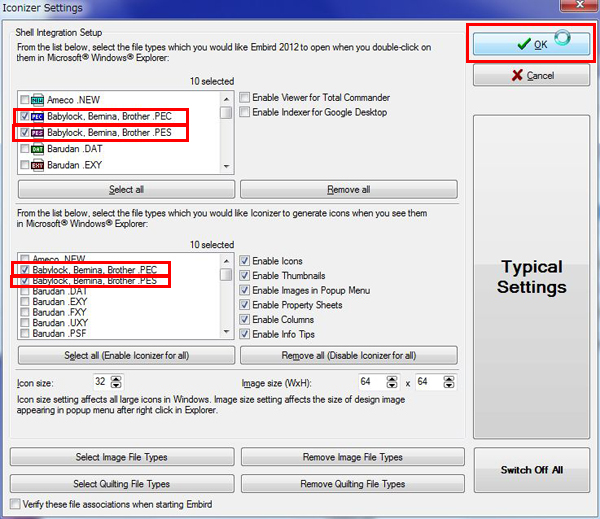This screenshot has height=519, width=600.
Task: Close the Iconizer Settings dialog
Action: pyautogui.click(x=579, y=5)
